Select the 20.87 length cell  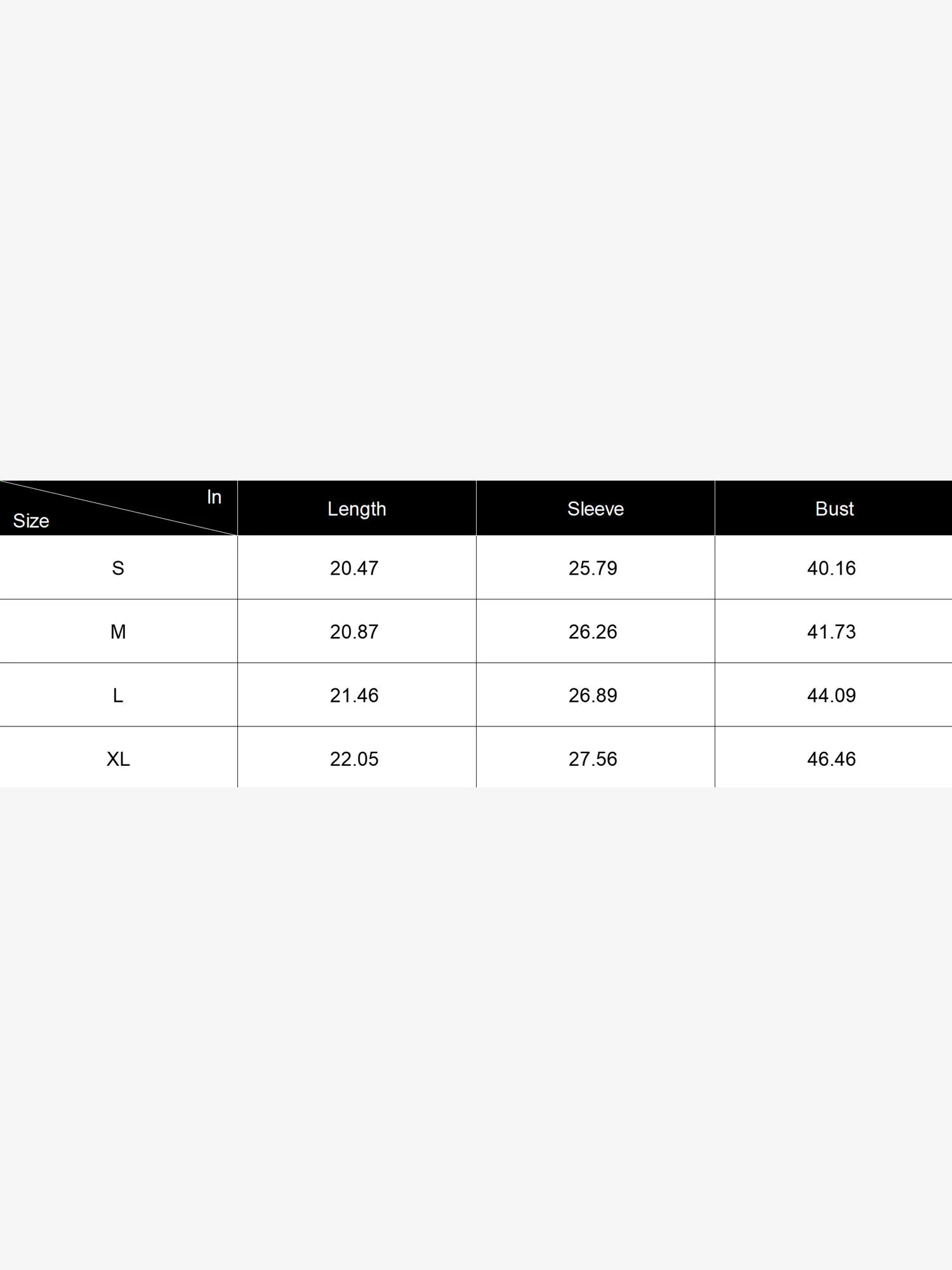point(354,632)
